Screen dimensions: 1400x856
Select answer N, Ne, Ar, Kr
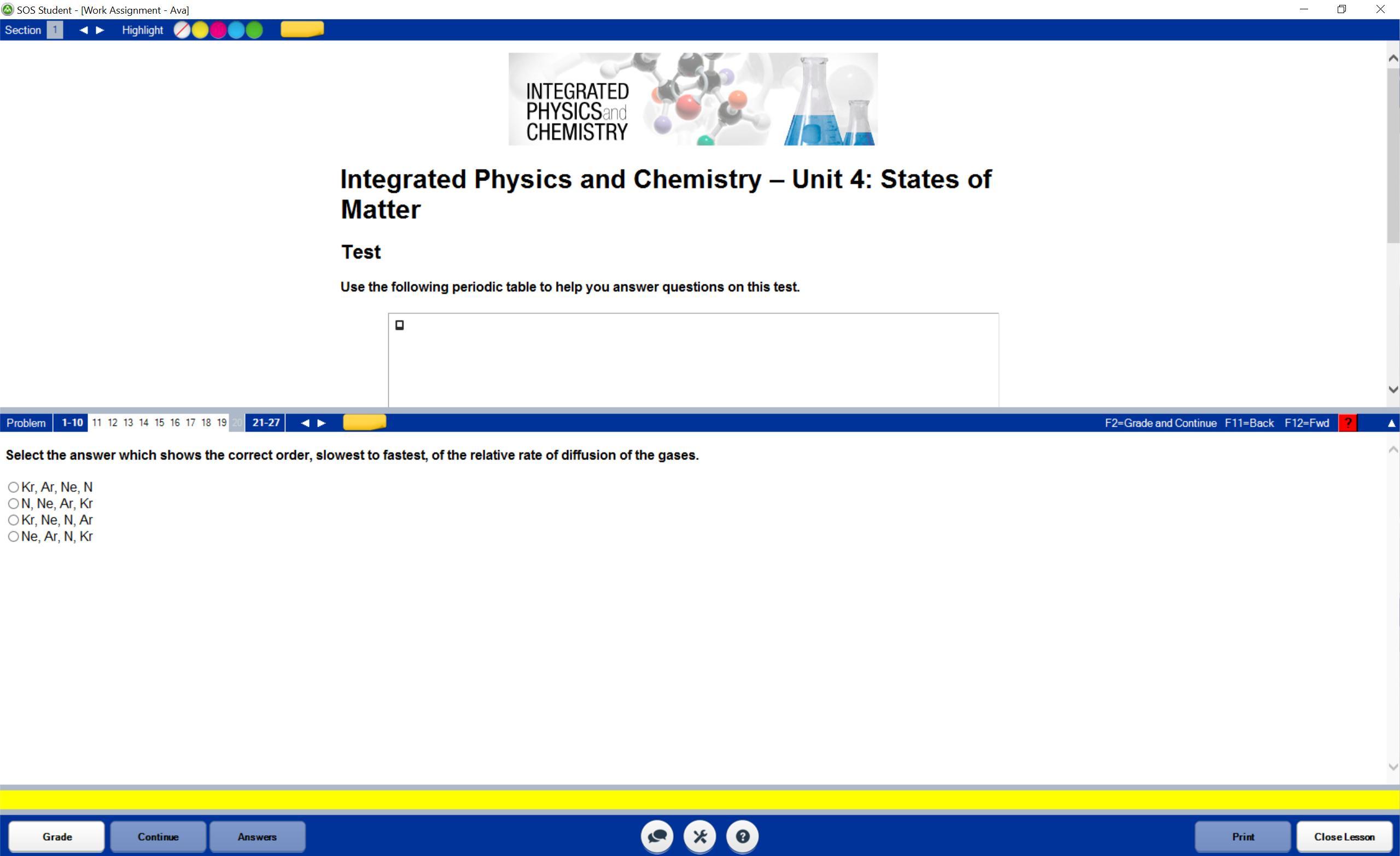coord(14,504)
